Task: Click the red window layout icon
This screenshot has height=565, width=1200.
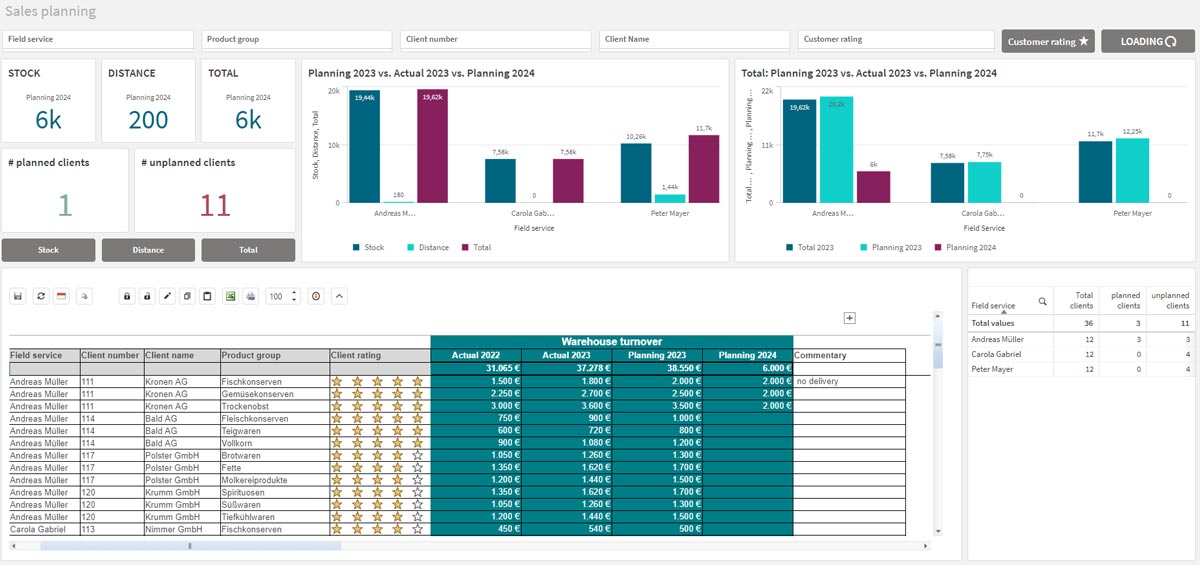Action: click(61, 296)
